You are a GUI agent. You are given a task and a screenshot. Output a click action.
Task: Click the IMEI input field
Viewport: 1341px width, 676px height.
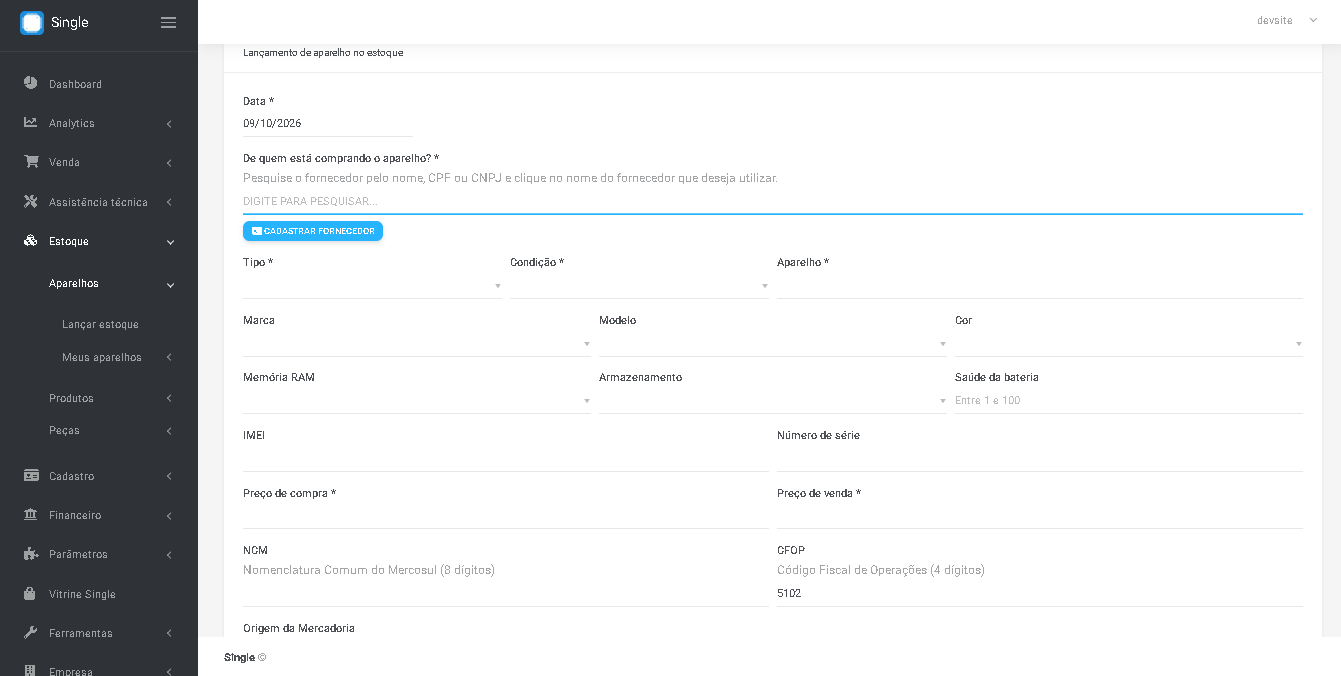(506, 459)
